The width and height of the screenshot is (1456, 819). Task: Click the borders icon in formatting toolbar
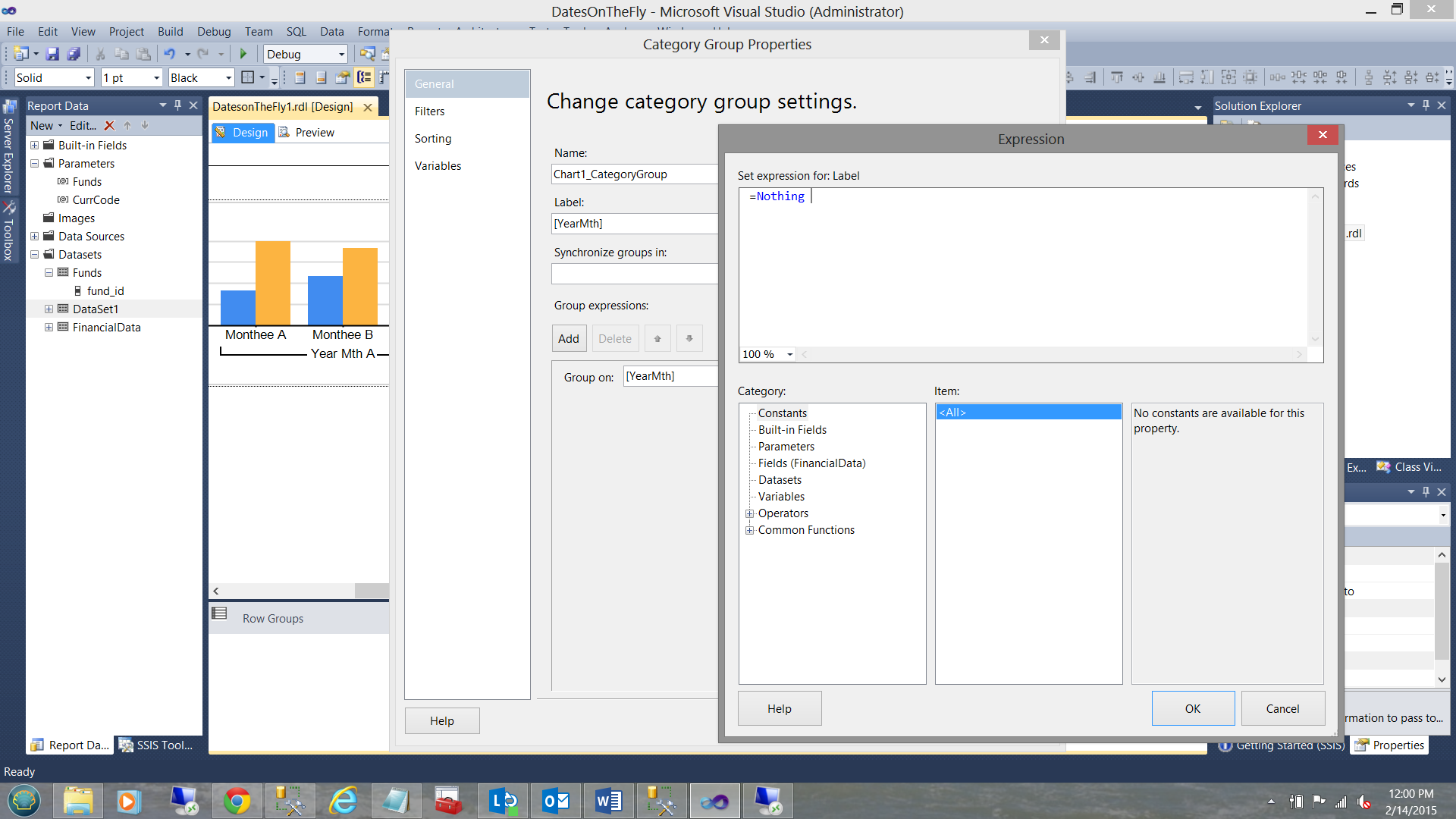[x=247, y=77]
